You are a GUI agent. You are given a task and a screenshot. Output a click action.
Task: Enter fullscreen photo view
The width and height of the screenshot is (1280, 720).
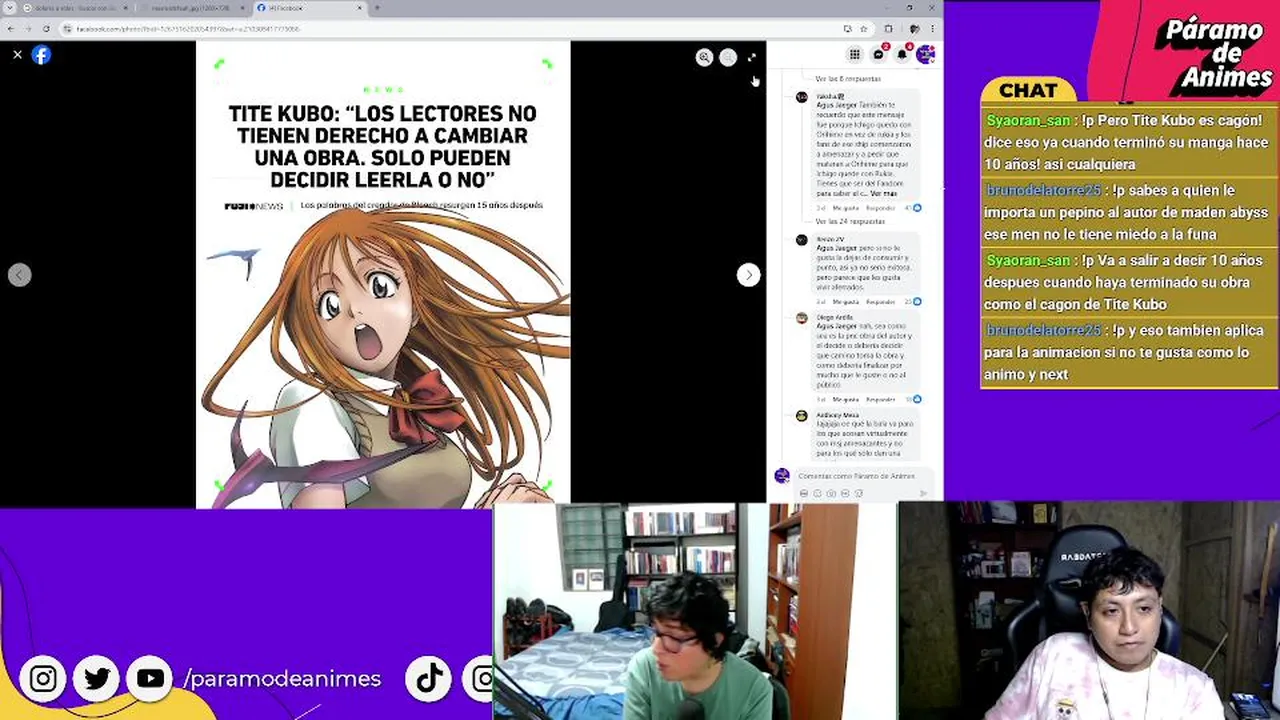[752, 58]
